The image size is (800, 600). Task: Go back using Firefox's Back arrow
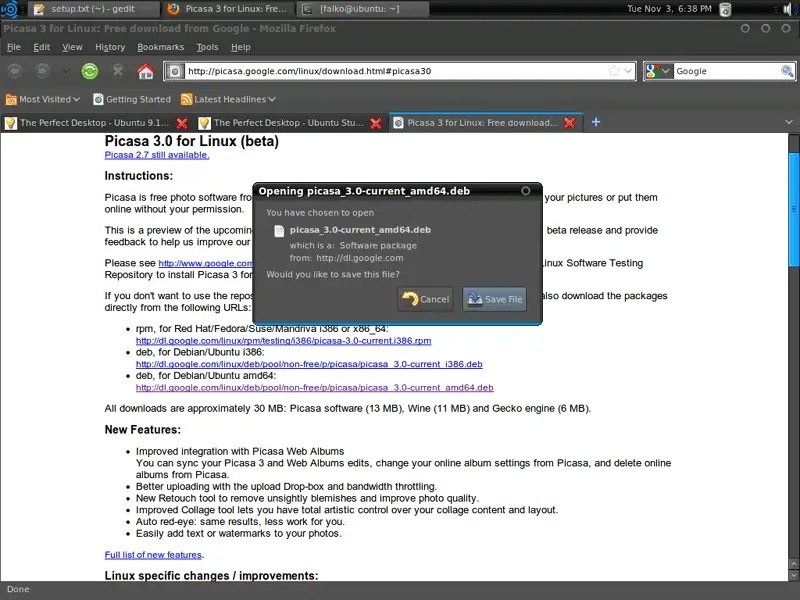[x=15, y=71]
